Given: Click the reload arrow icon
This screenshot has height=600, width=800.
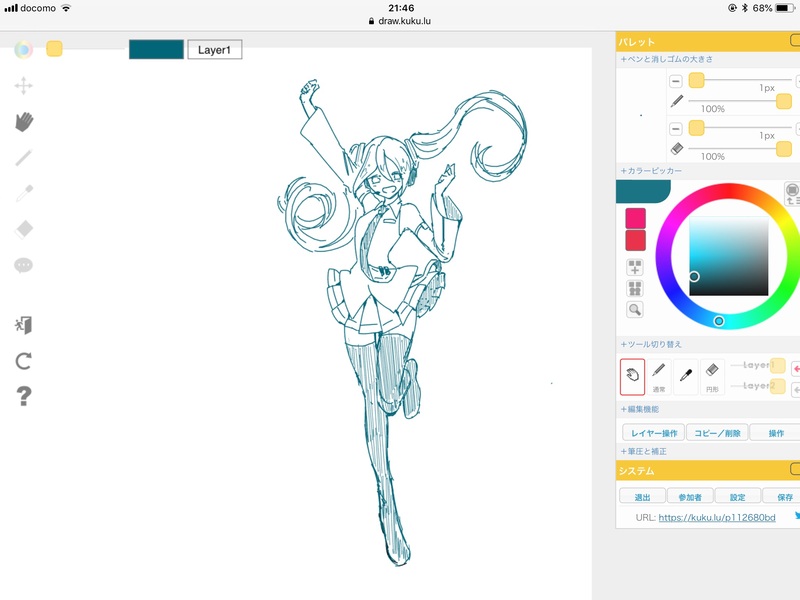Looking at the screenshot, I should coord(23,361).
